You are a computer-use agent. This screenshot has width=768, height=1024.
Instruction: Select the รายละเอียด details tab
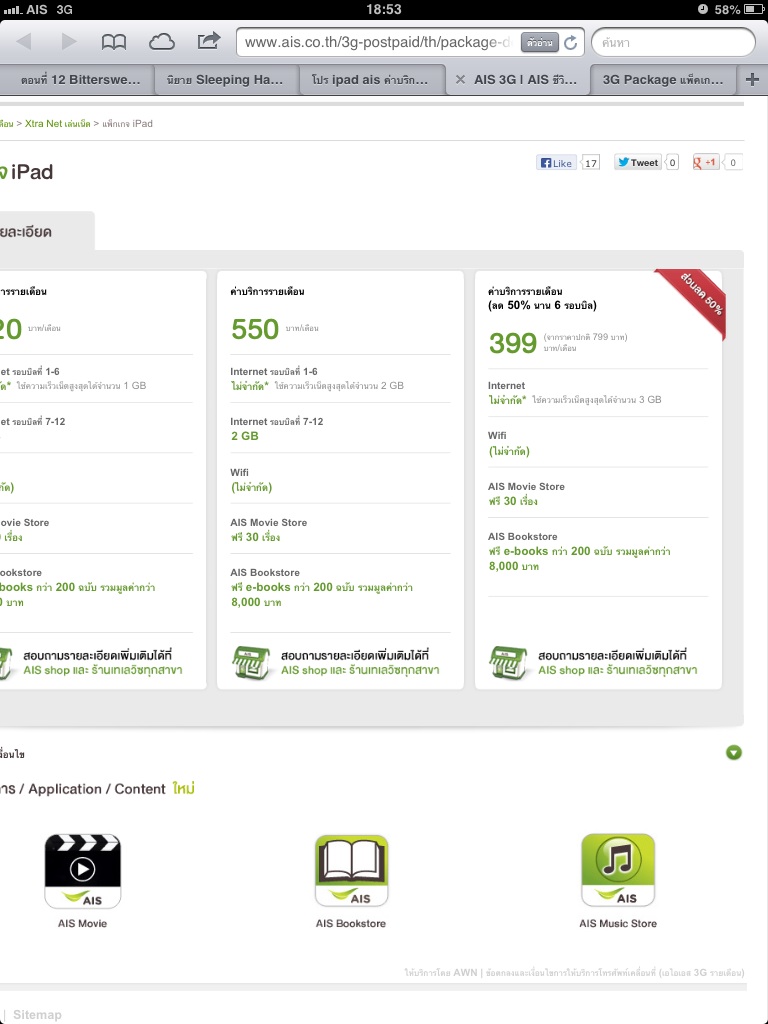[46, 232]
